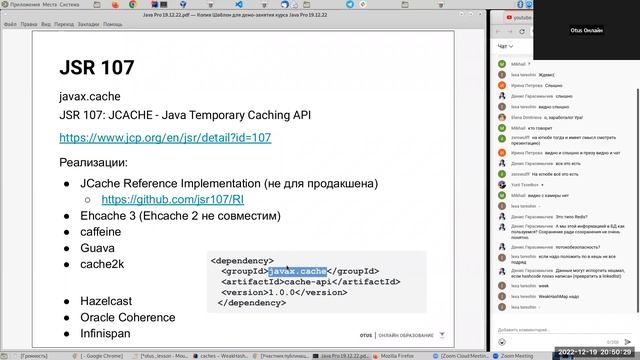Click the Hazelcast bullet item
This screenshot has height=360, width=640.
(106, 301)
